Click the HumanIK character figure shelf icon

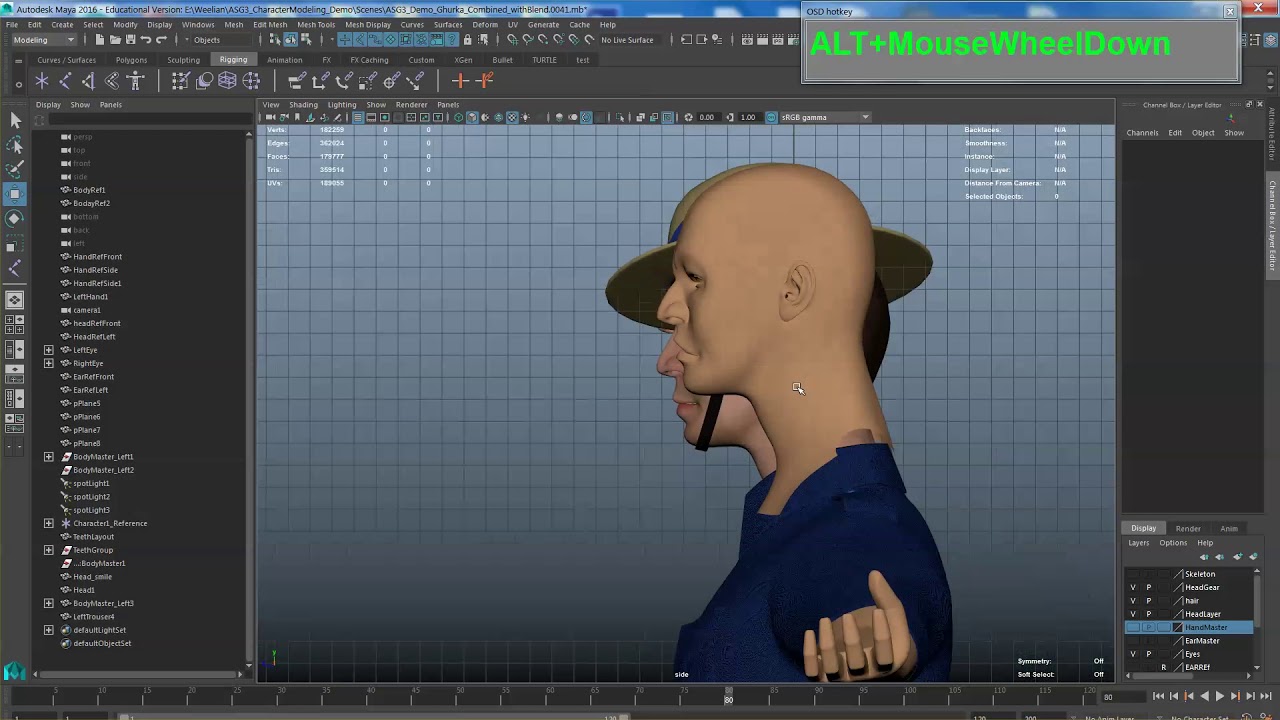[136, 81]
